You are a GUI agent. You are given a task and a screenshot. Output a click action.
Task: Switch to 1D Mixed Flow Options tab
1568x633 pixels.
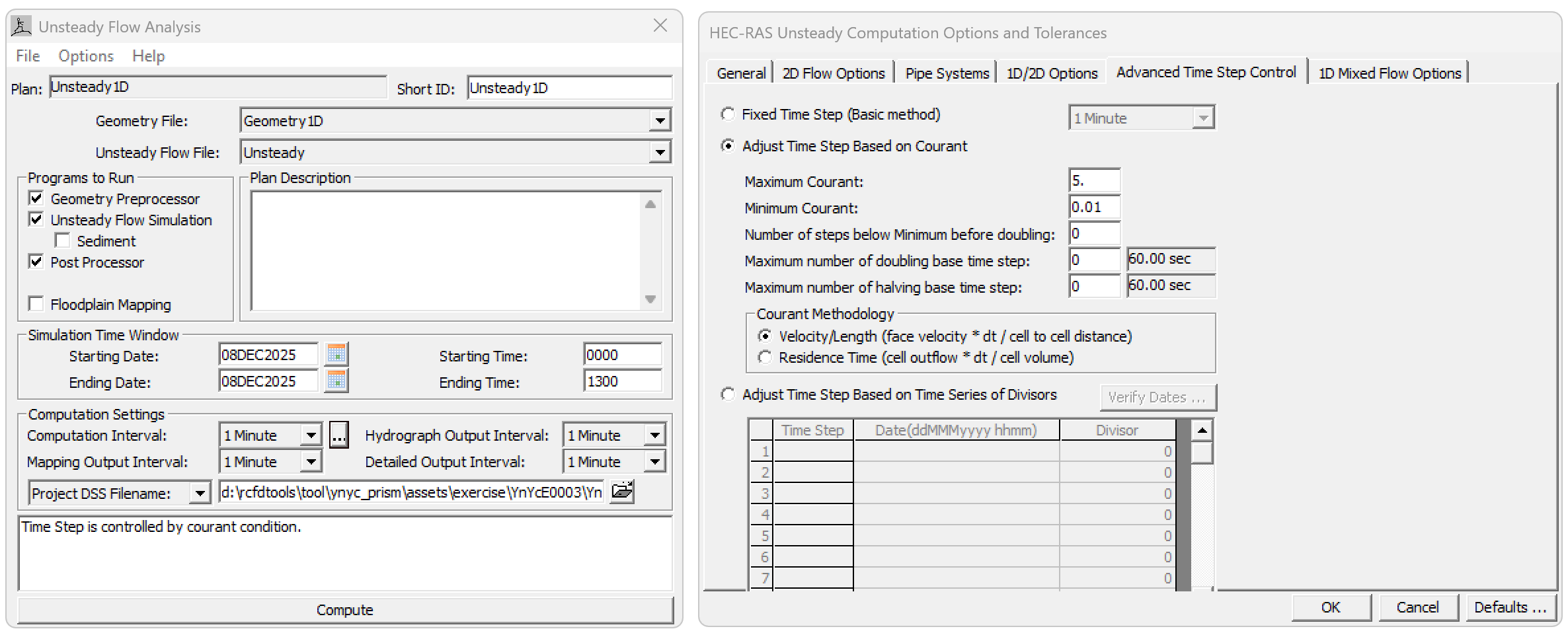tap(1390, 73)
